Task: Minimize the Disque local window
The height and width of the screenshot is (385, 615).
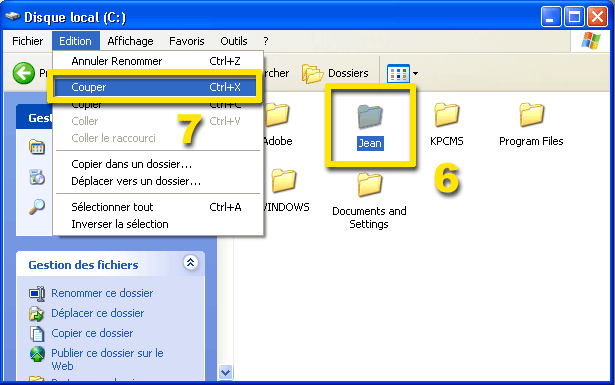Action: point(551,17)
